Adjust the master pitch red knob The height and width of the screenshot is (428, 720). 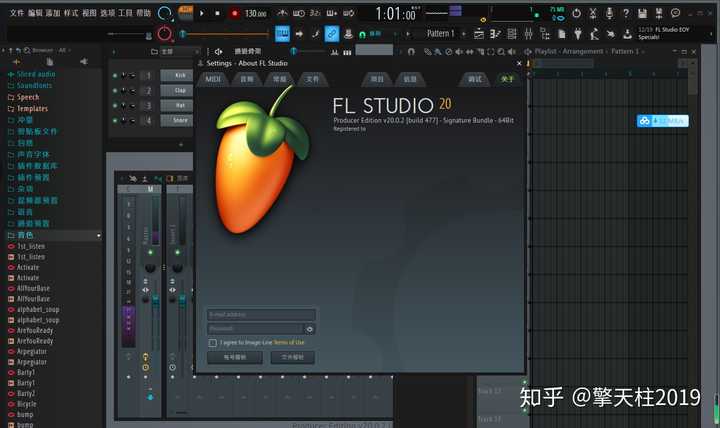(x=164, y=34)
